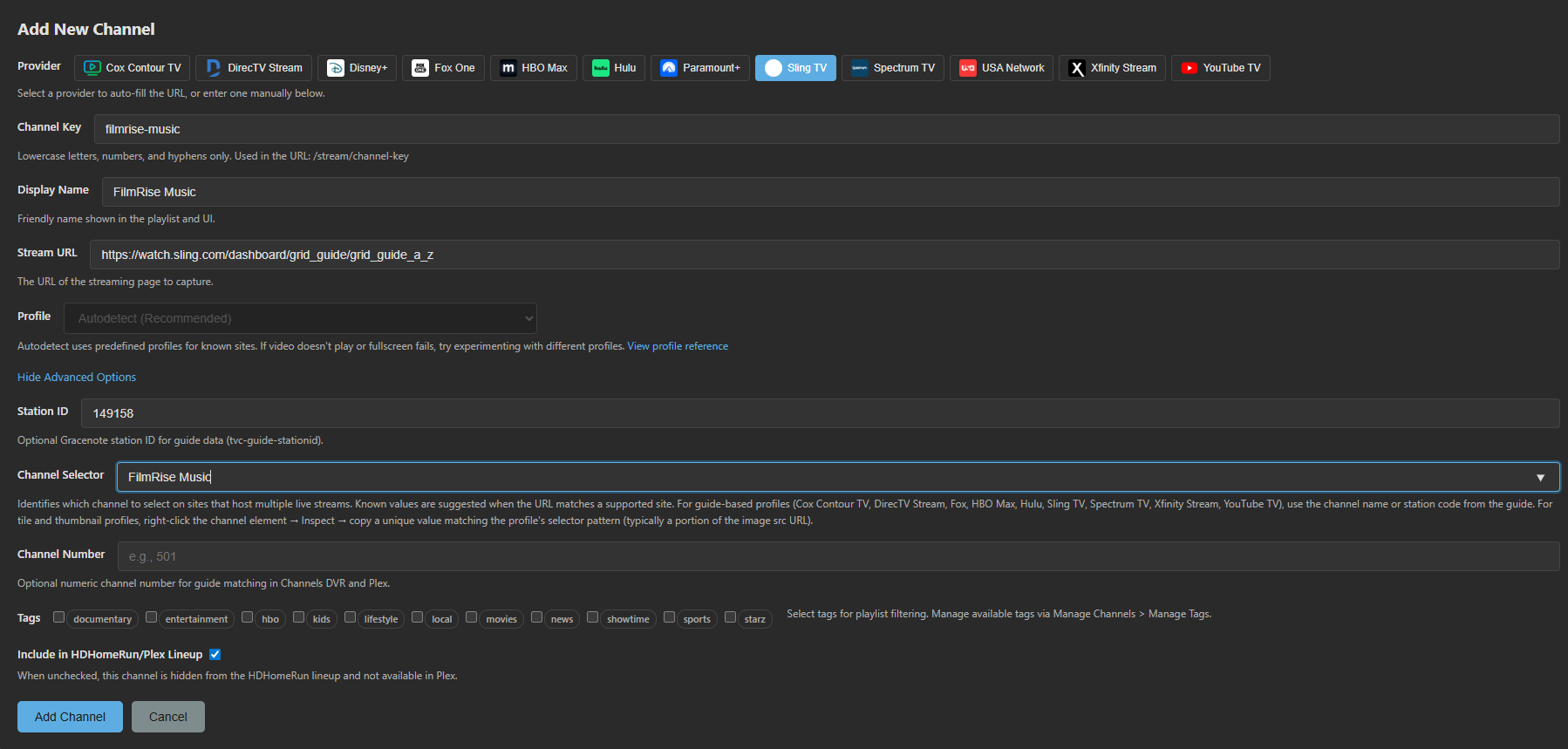Select the HBO Max provider icon
The height and width of the screenshot is (749, 1568).
(x=508, y=68)
